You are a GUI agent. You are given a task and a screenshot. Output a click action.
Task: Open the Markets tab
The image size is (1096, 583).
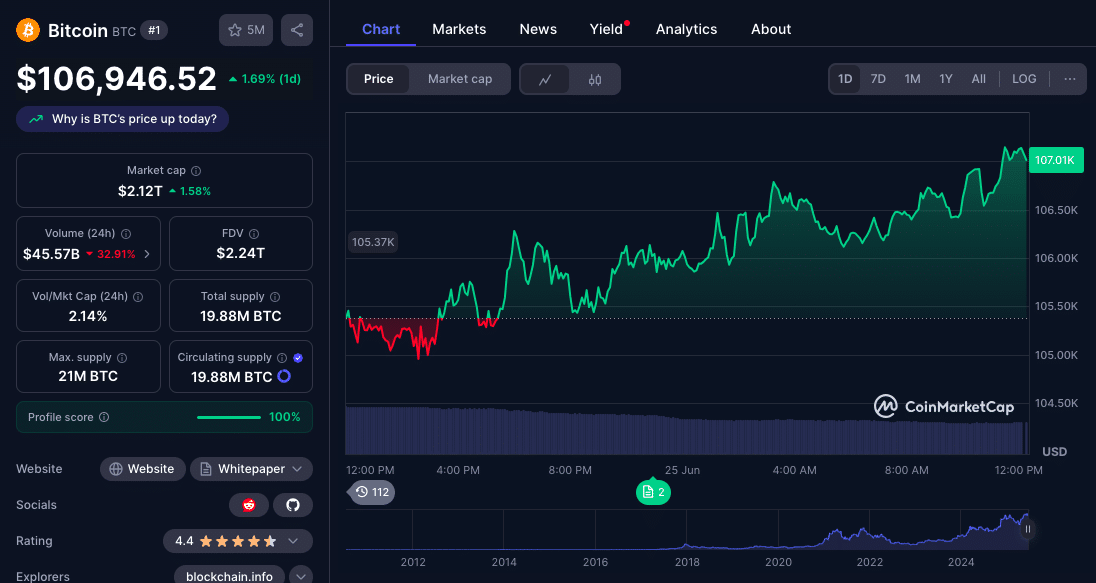click(459, 29)
